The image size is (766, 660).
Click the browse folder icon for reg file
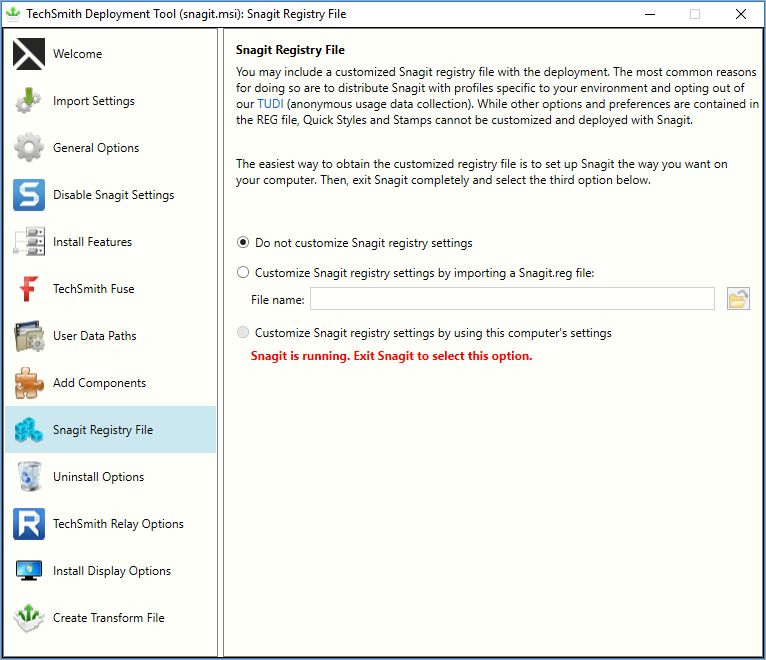click(738, 298)
